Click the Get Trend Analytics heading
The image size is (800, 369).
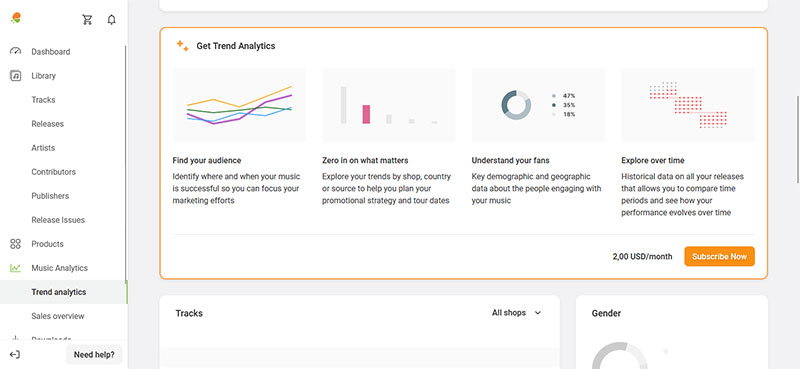(236, 46)
